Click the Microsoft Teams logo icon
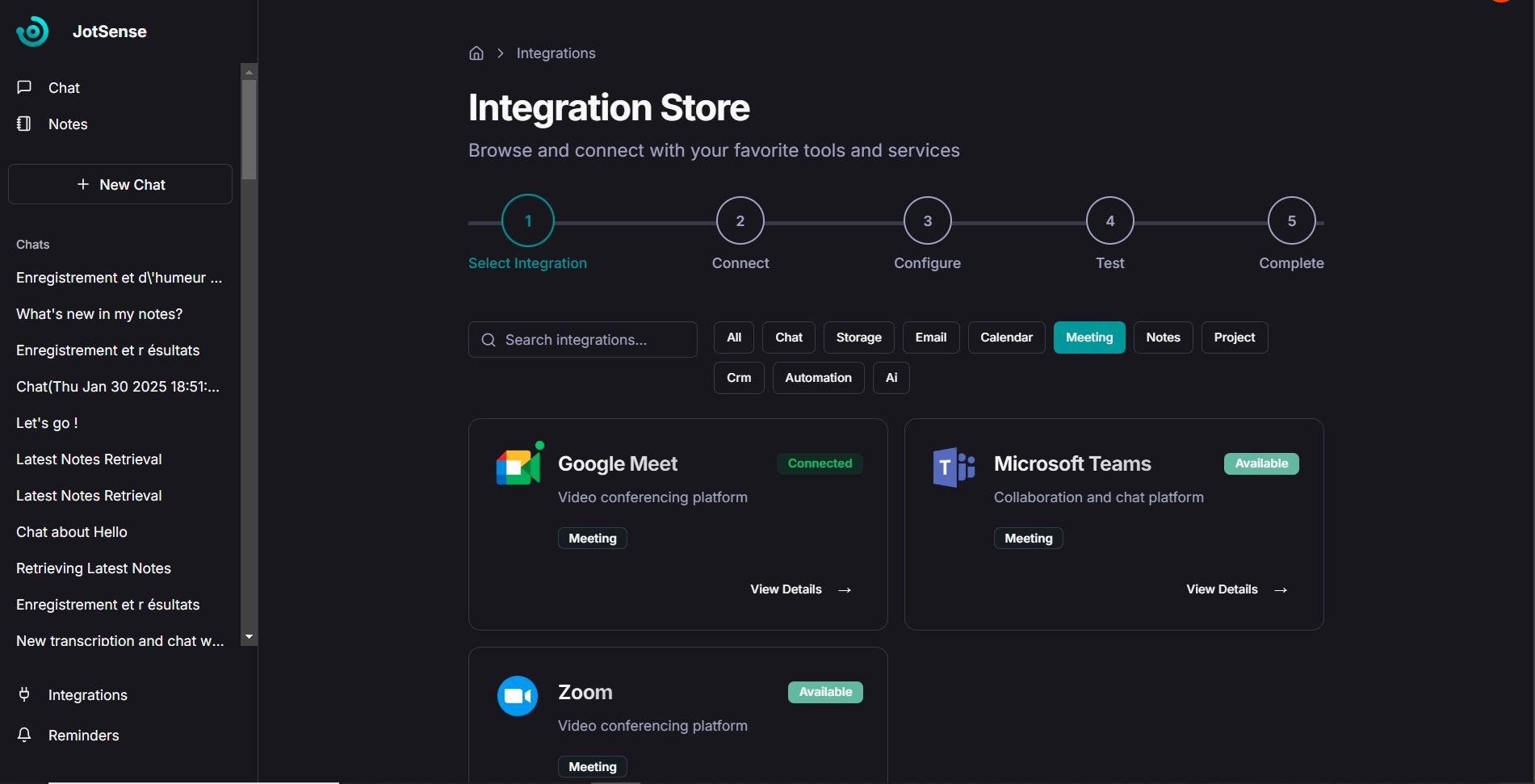The width and height of the screenshot is (1535, 784). 954,467
